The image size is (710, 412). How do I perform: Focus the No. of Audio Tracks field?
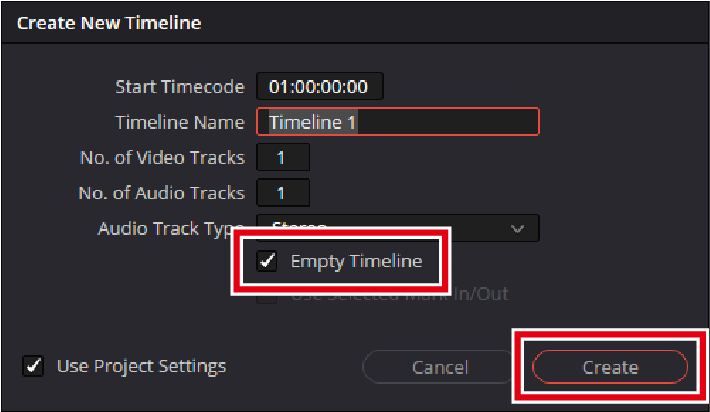[282, 192]
